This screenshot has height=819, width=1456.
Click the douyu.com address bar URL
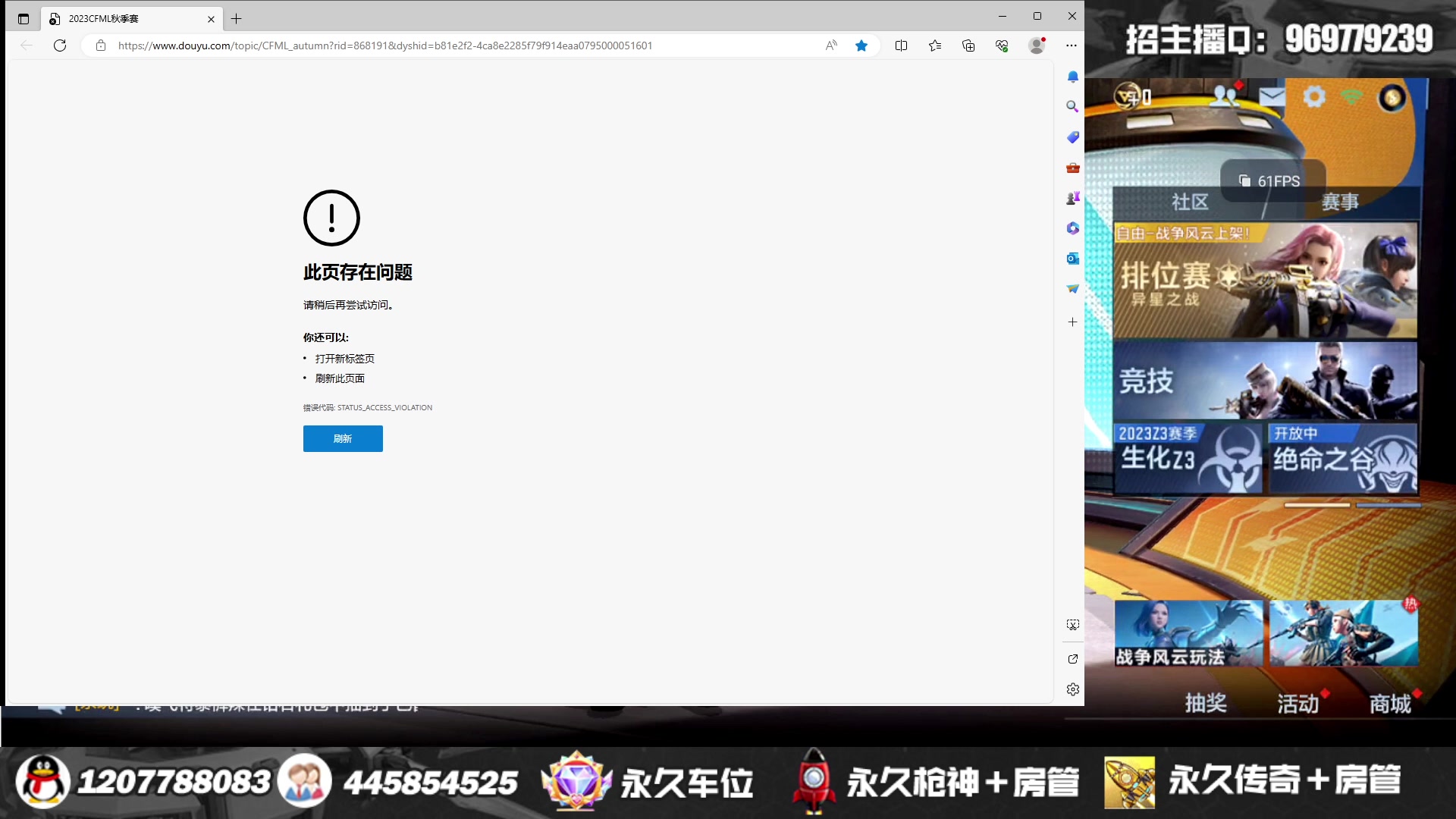pos(384,45)
